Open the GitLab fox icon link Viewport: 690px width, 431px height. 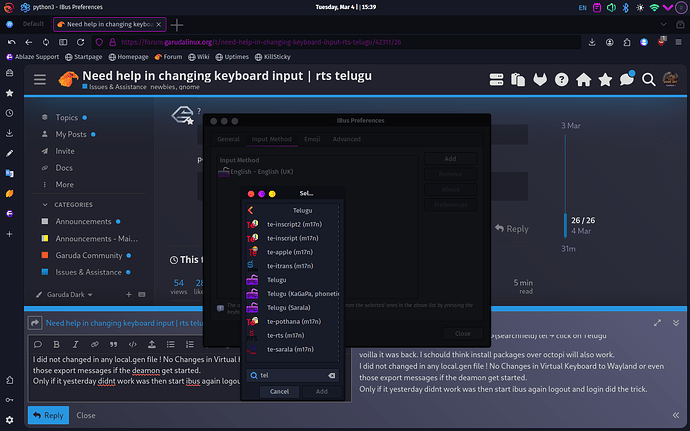pos(540,80)
